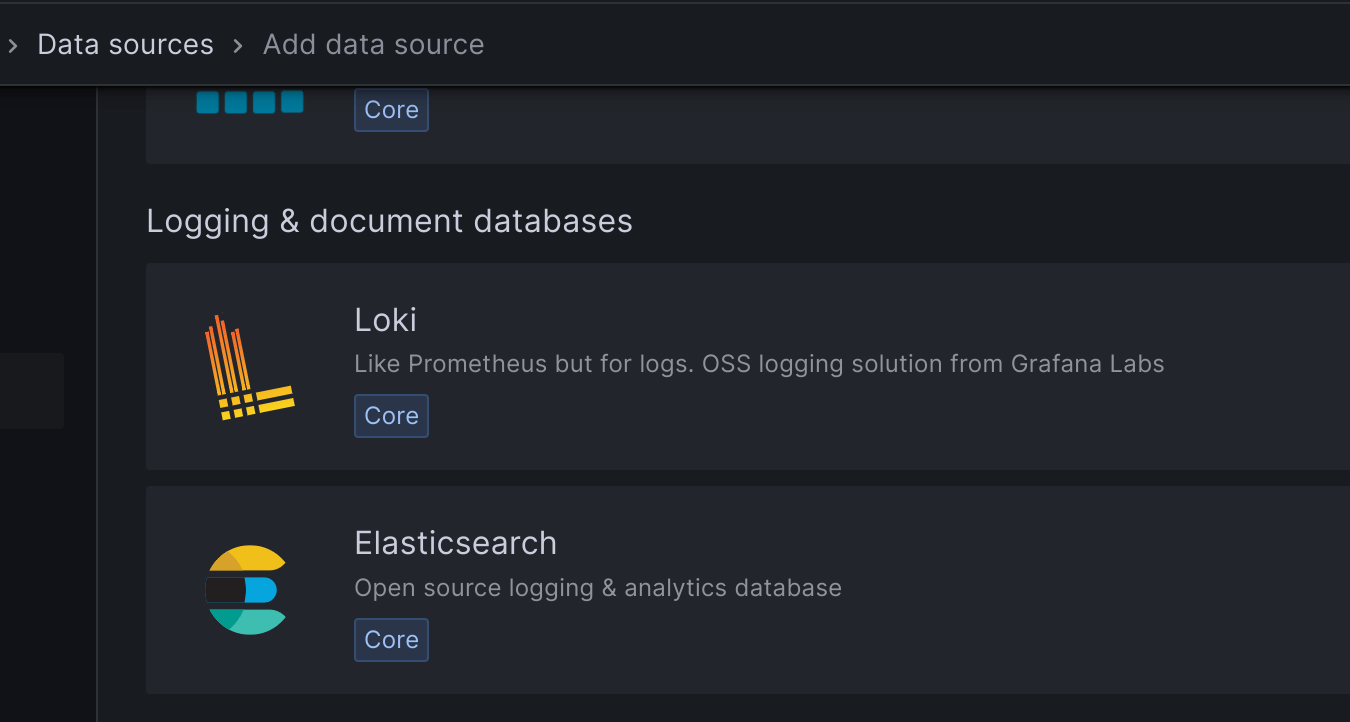Click the chevron between Data sources and Add data source
The width and height of the screenshot is (1350, 722).
[x=238, y=45]
